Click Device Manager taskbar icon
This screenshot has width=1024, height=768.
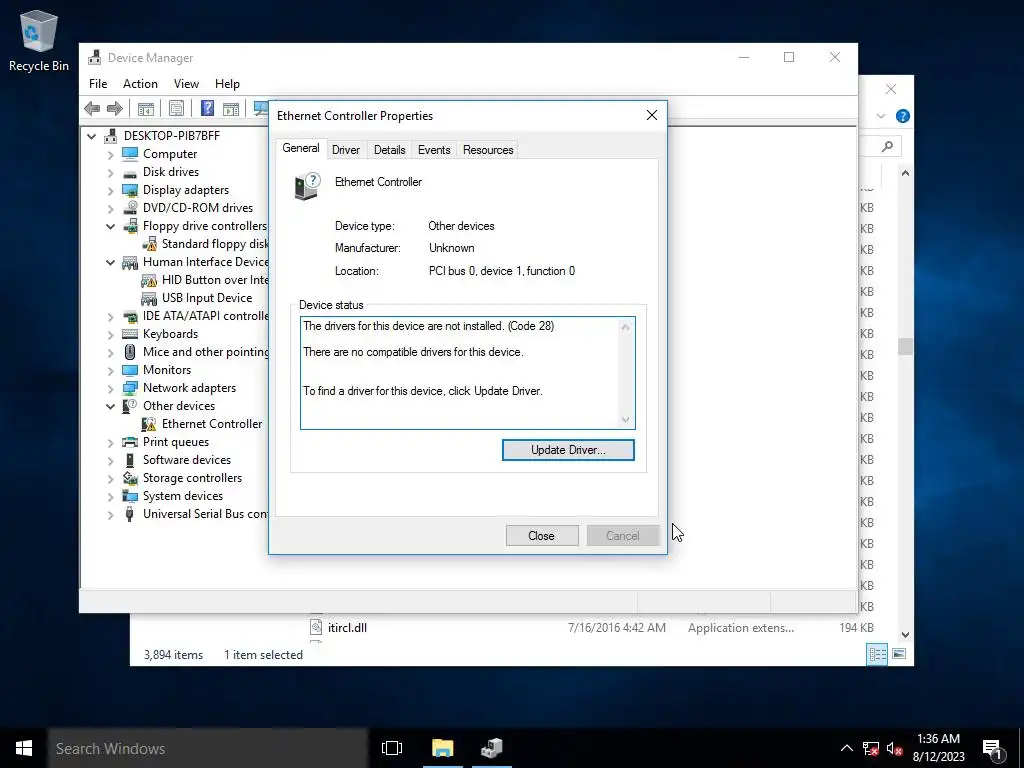click(x=492, y=748)
